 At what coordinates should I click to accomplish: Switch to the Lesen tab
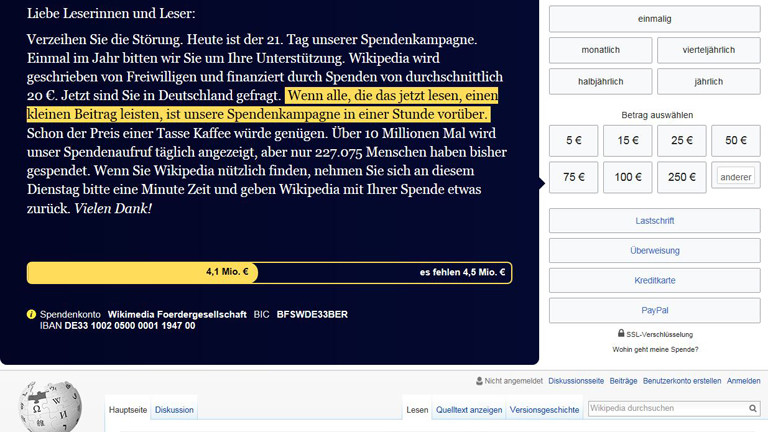(x=417, y=410)
